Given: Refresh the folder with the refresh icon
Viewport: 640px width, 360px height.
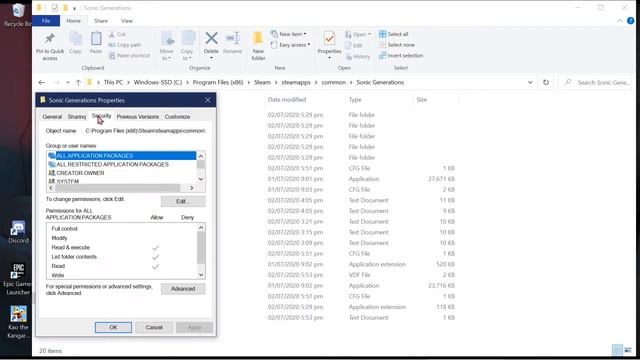Looking at the screenshot, I should pos(546,82).
